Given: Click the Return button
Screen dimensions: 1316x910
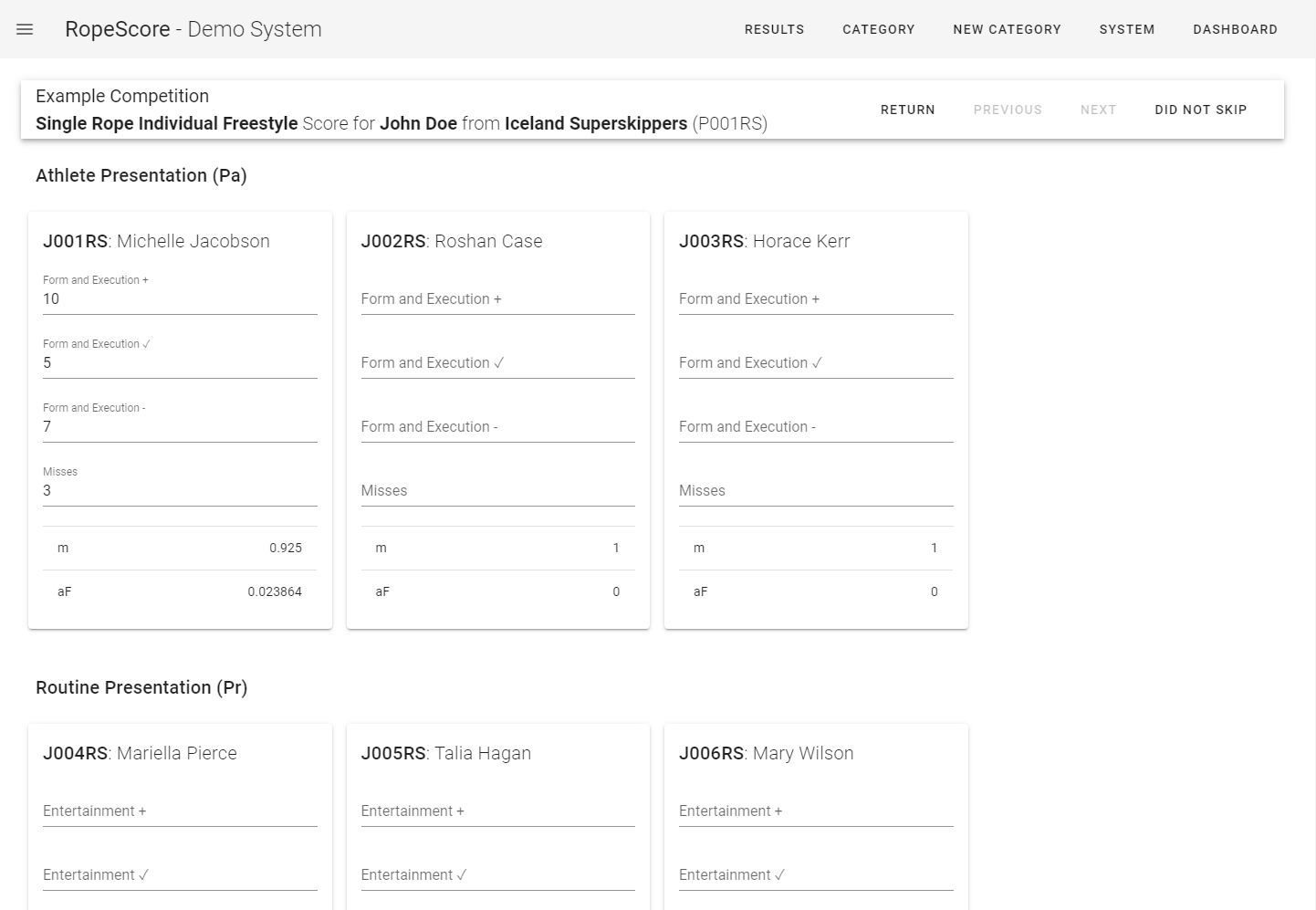Looking at the screenshot, I should [x=907, y=110].
